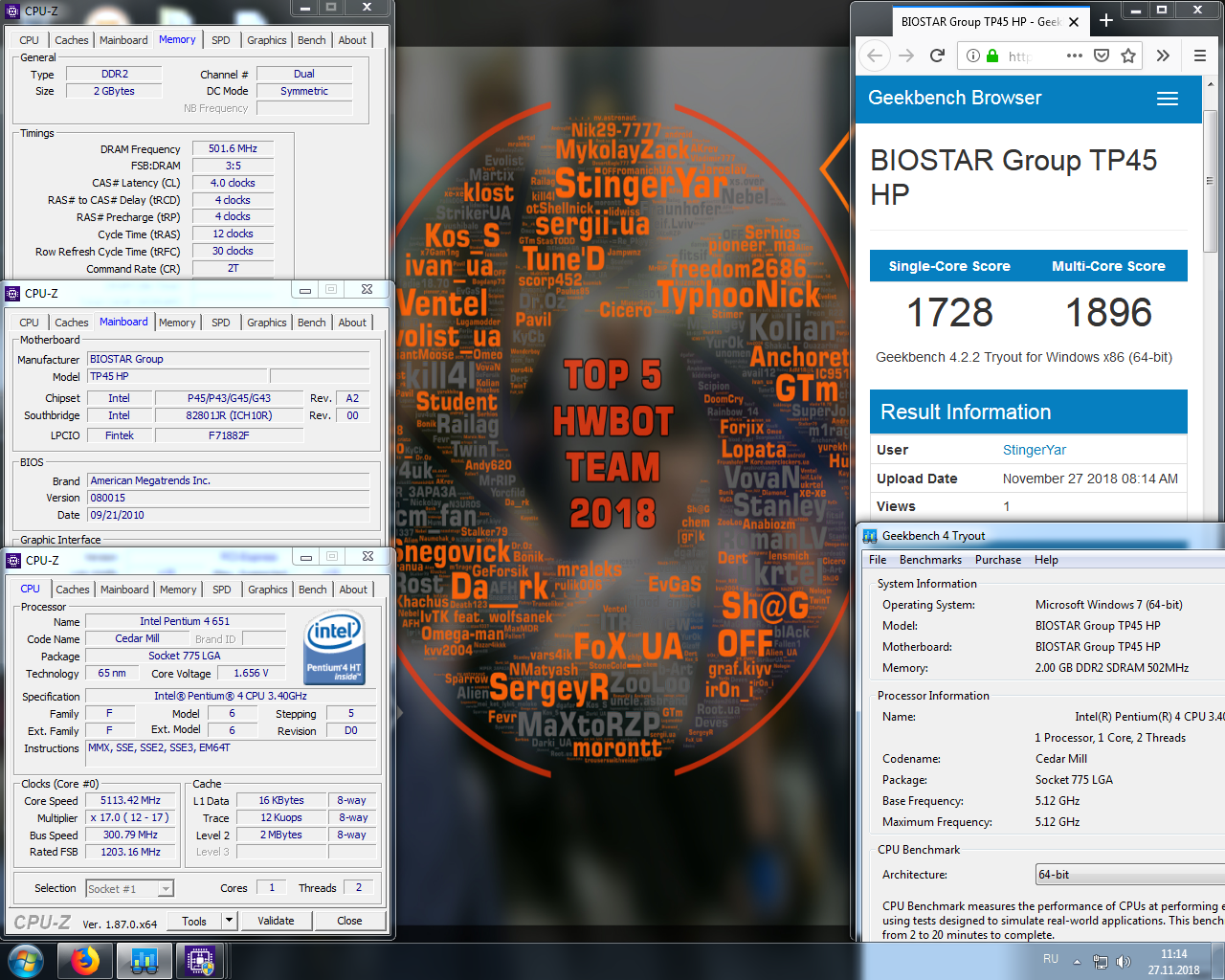The image size is (1225, 980).
Task: Open Architecture 64-bit dropdown in Geekbench
Action: pyautogui.click(x=1129, y=875)
